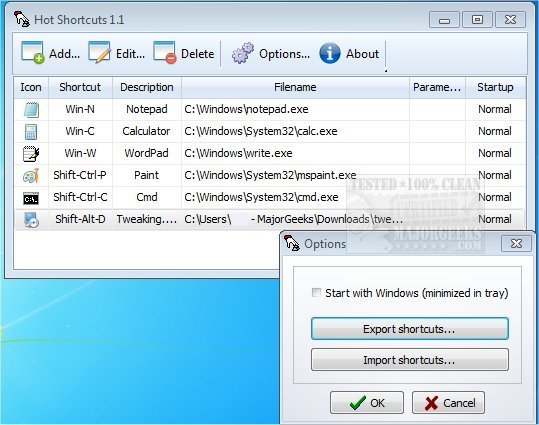Image resolution: width=539 pixels, height=425 pixels.
Task: Click Normal startup in Notepad row
Action: [495, 109]
